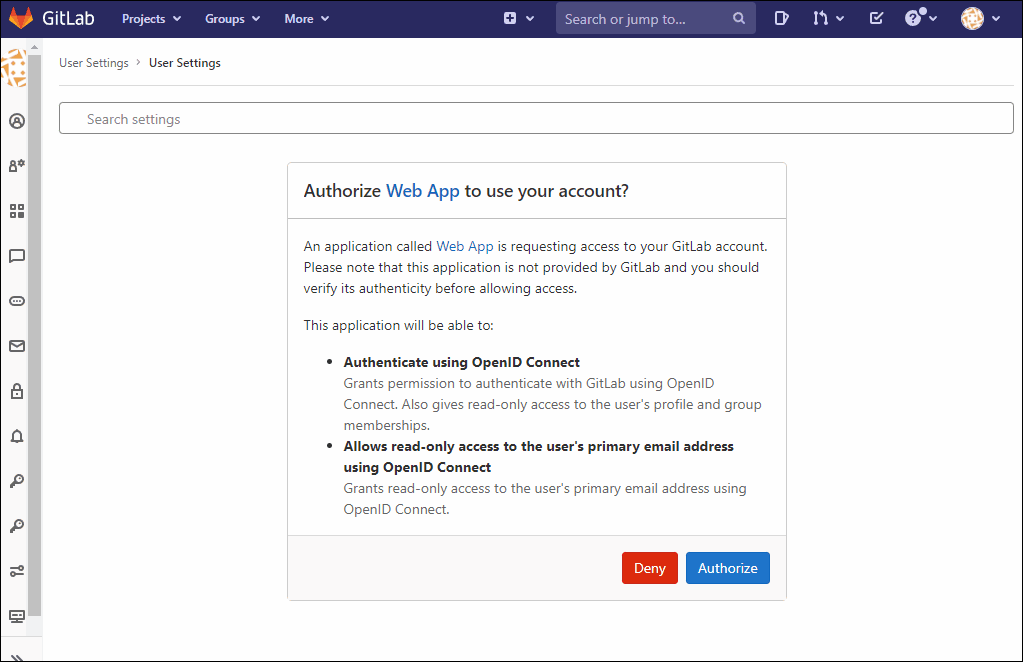Click the sidebar vertical scrollbar
1023x662 pixels.
point(35,333)
